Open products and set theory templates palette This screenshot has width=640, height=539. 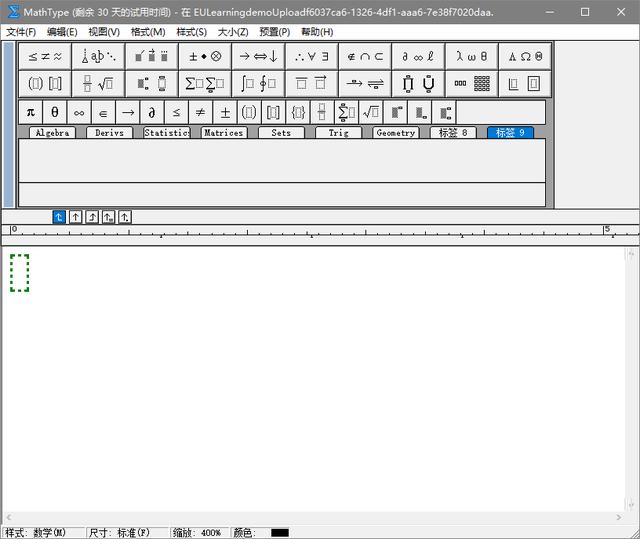pyautogui.click(x=418, y=84)
